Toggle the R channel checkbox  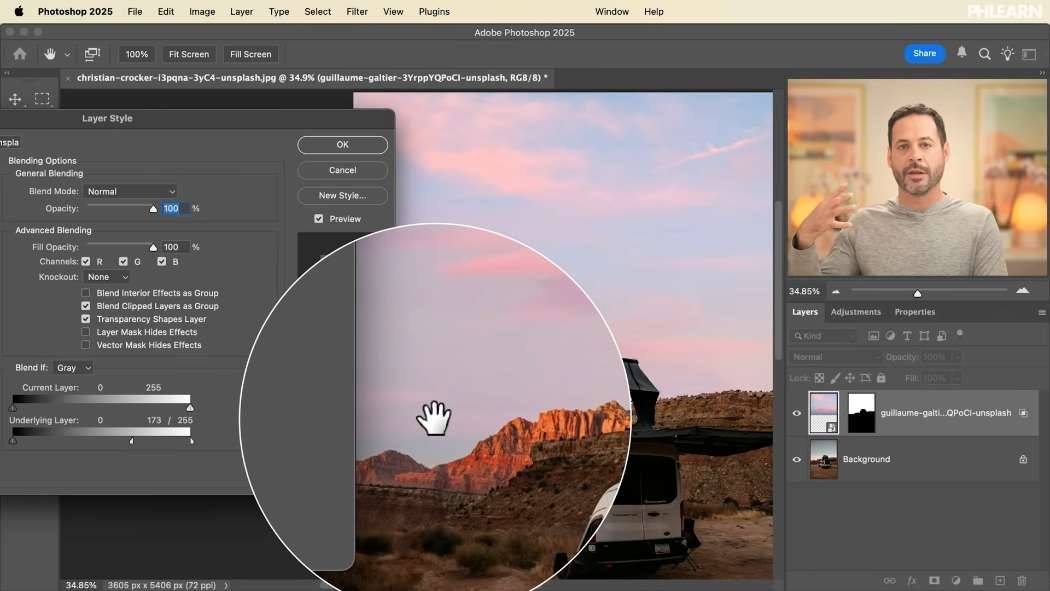pos(86,262)
